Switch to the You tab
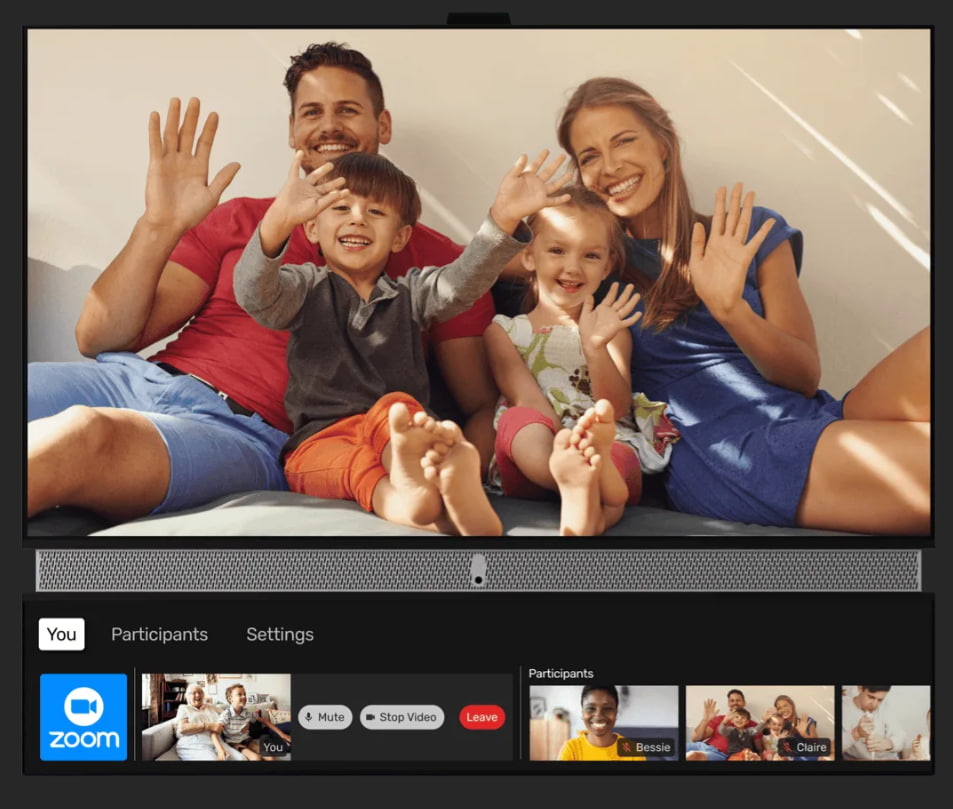The image size is (953, 809). 61,634
